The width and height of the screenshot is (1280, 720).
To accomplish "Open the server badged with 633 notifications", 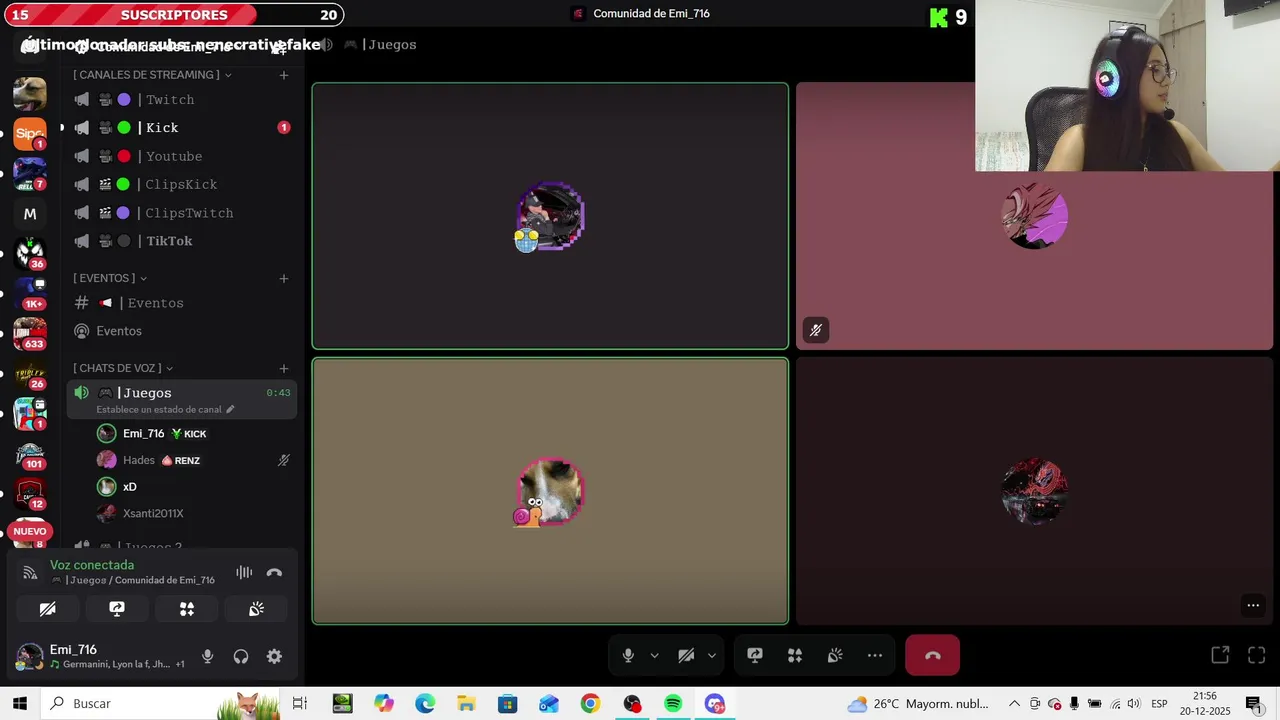I will (30, 332).
